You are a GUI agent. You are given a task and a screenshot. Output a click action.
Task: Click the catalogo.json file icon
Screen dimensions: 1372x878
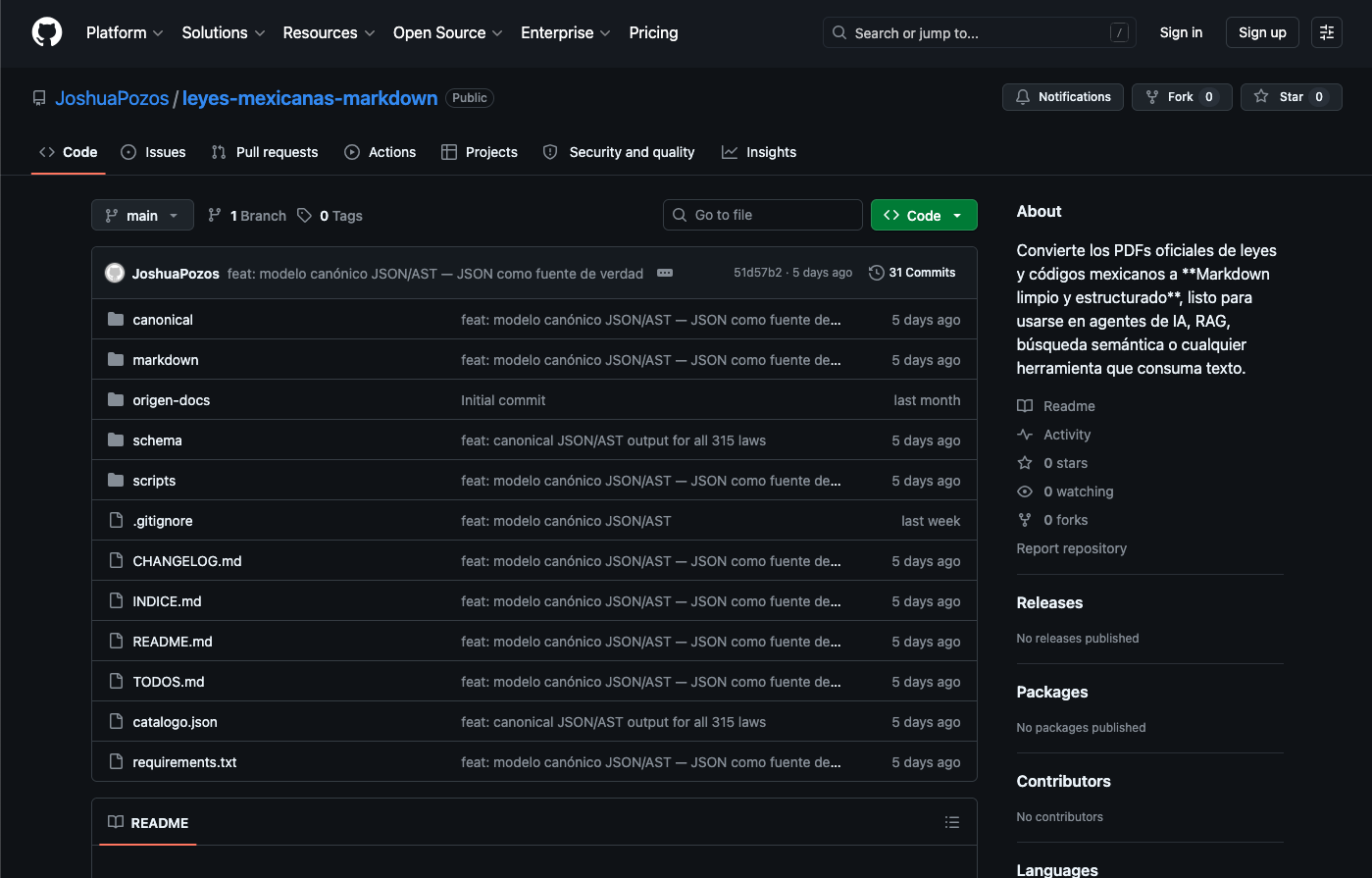pyautogui.click(x=116, y=722)
